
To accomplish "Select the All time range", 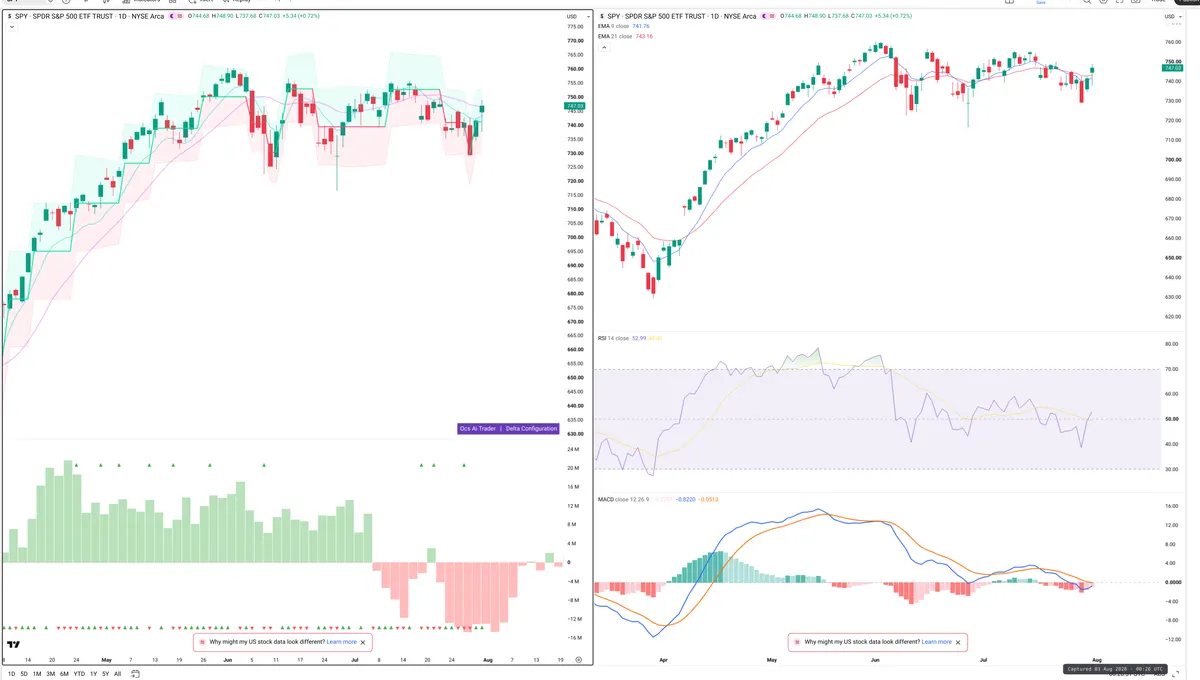I will click(118, 674).
